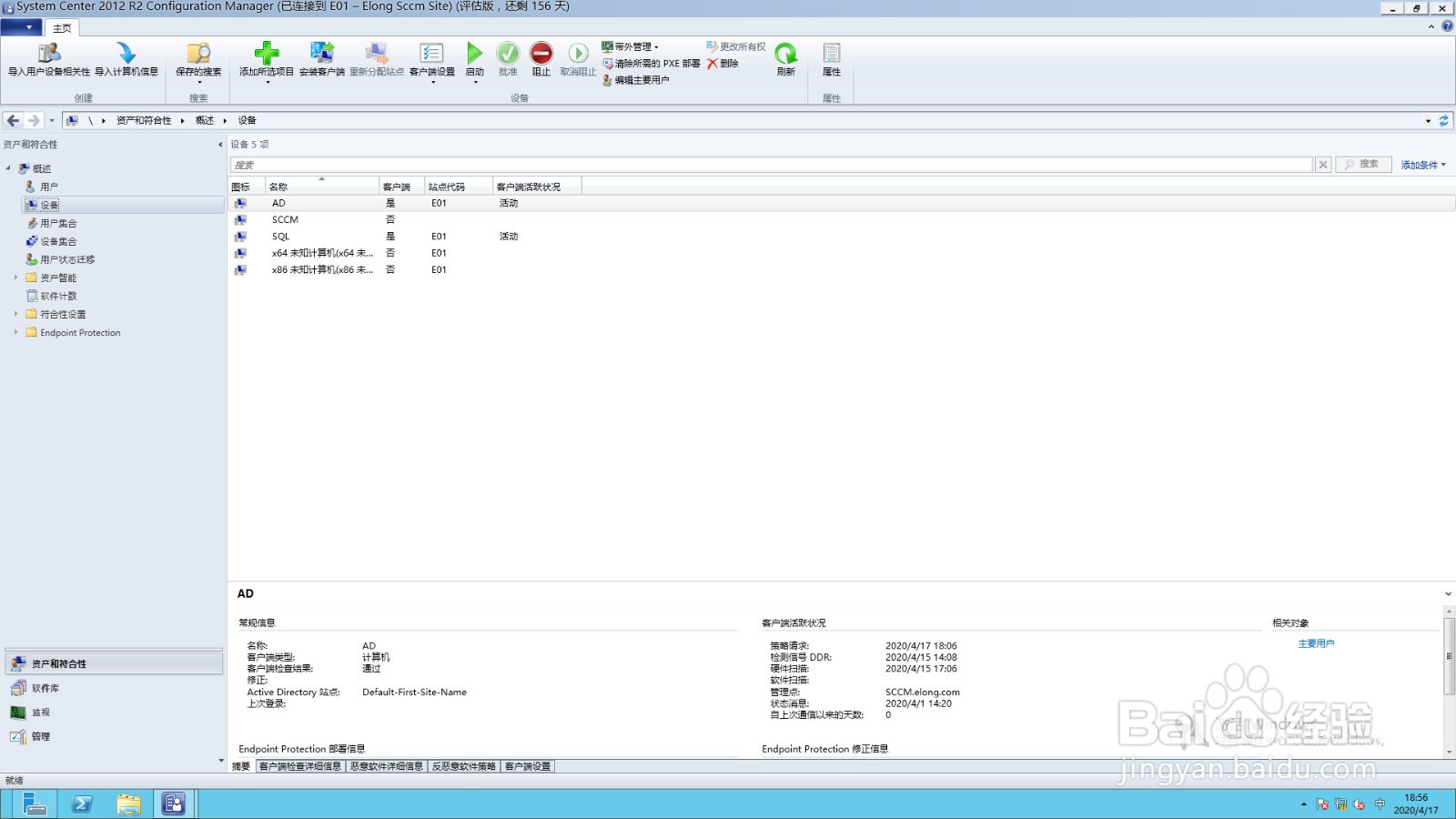Click the green Refresh (刷新) ribbon icon

point(786,53)
